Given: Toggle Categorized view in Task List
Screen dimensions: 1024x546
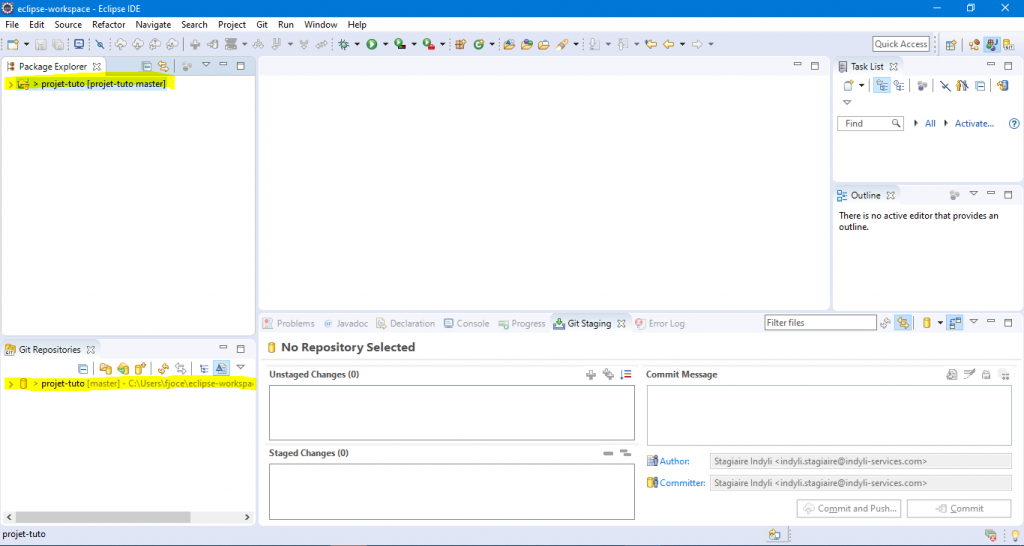Looking at the screenshot, I should [882, 86].
